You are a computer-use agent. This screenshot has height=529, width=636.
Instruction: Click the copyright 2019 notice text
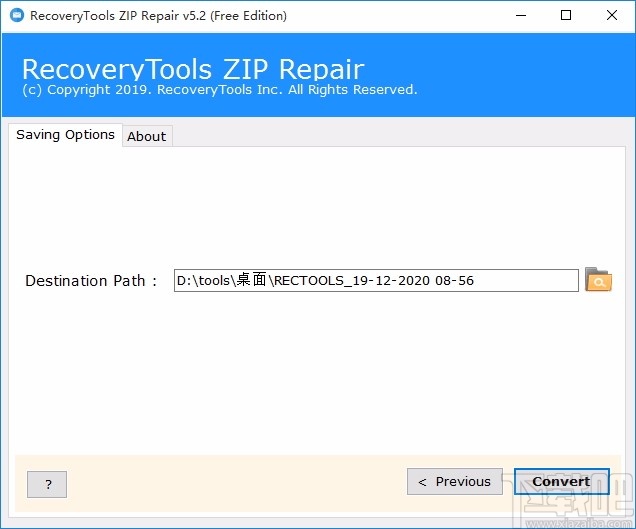[220, 90]
